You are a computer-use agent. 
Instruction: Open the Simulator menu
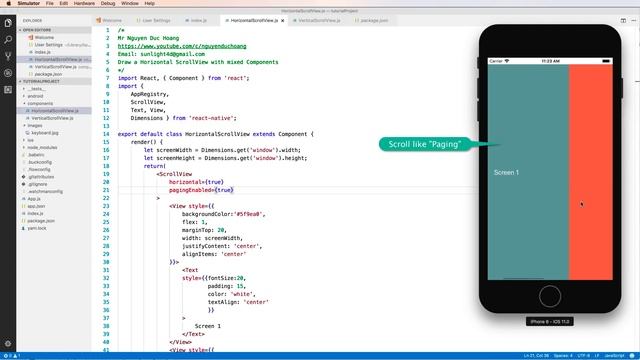29,3
